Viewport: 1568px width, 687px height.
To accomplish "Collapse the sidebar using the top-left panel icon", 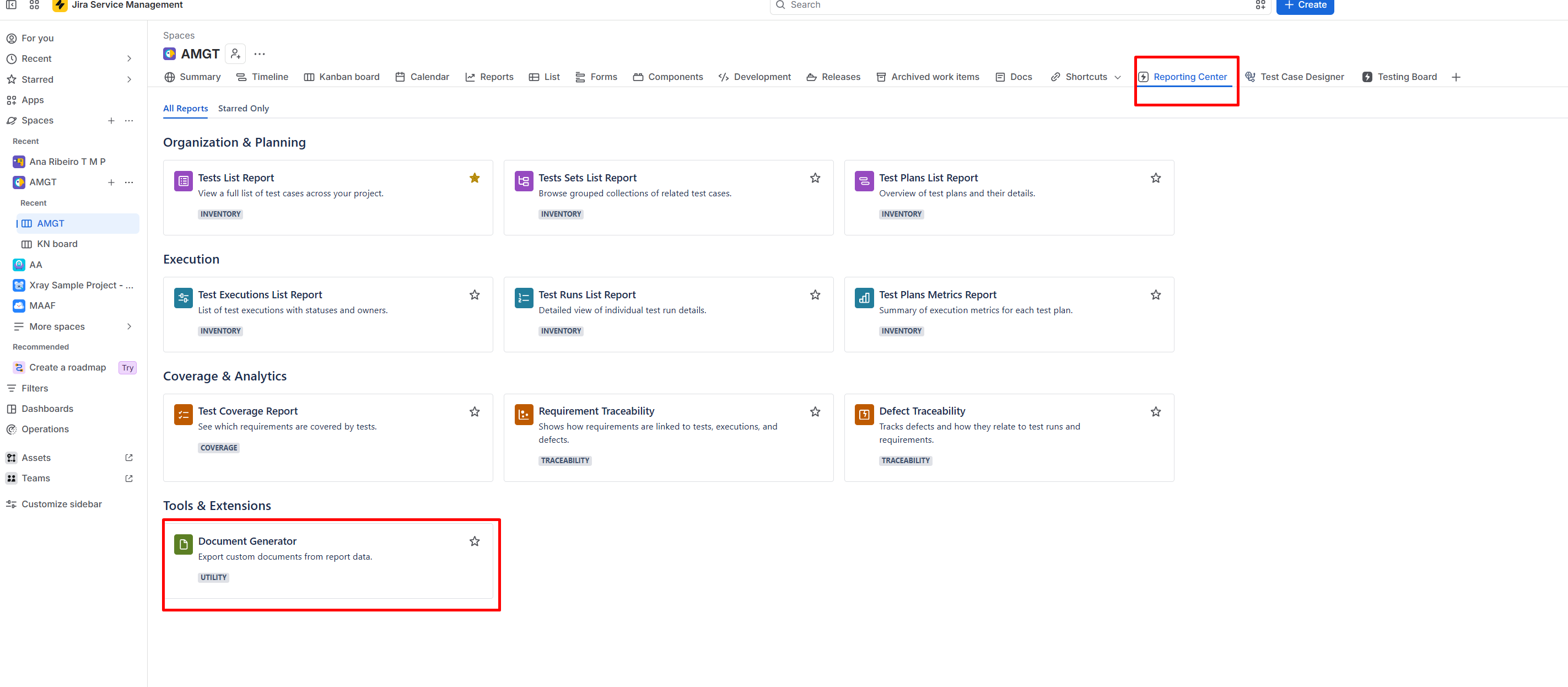I will (11, 5).
